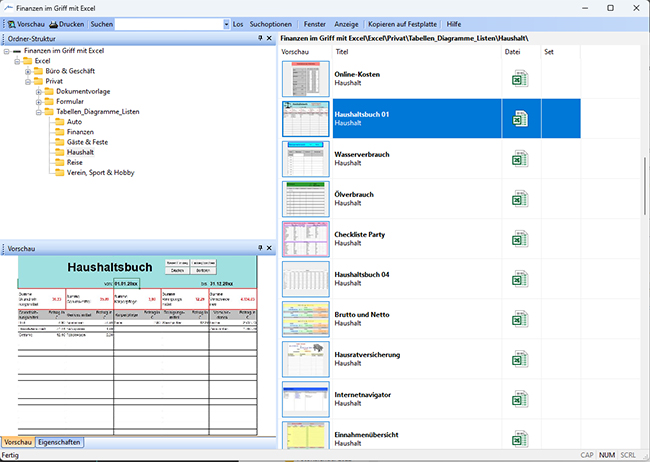The image size is (650, 462).
Task: Collapse the Tabellen_Diagramme_Listen folder
Action: 38,112
